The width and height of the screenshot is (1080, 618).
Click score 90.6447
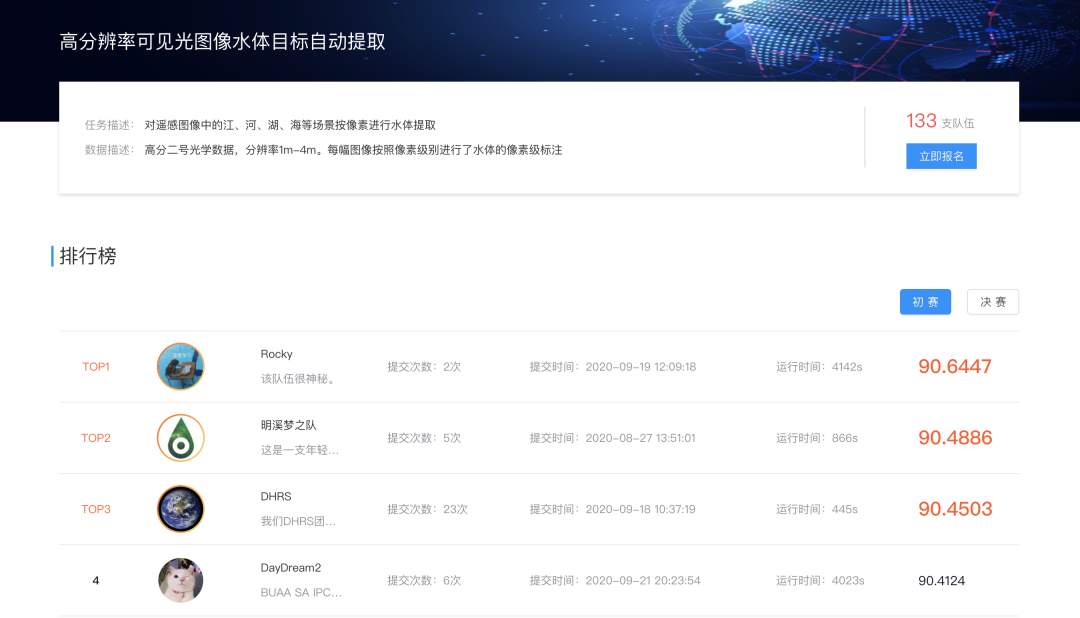coord(955,367)
